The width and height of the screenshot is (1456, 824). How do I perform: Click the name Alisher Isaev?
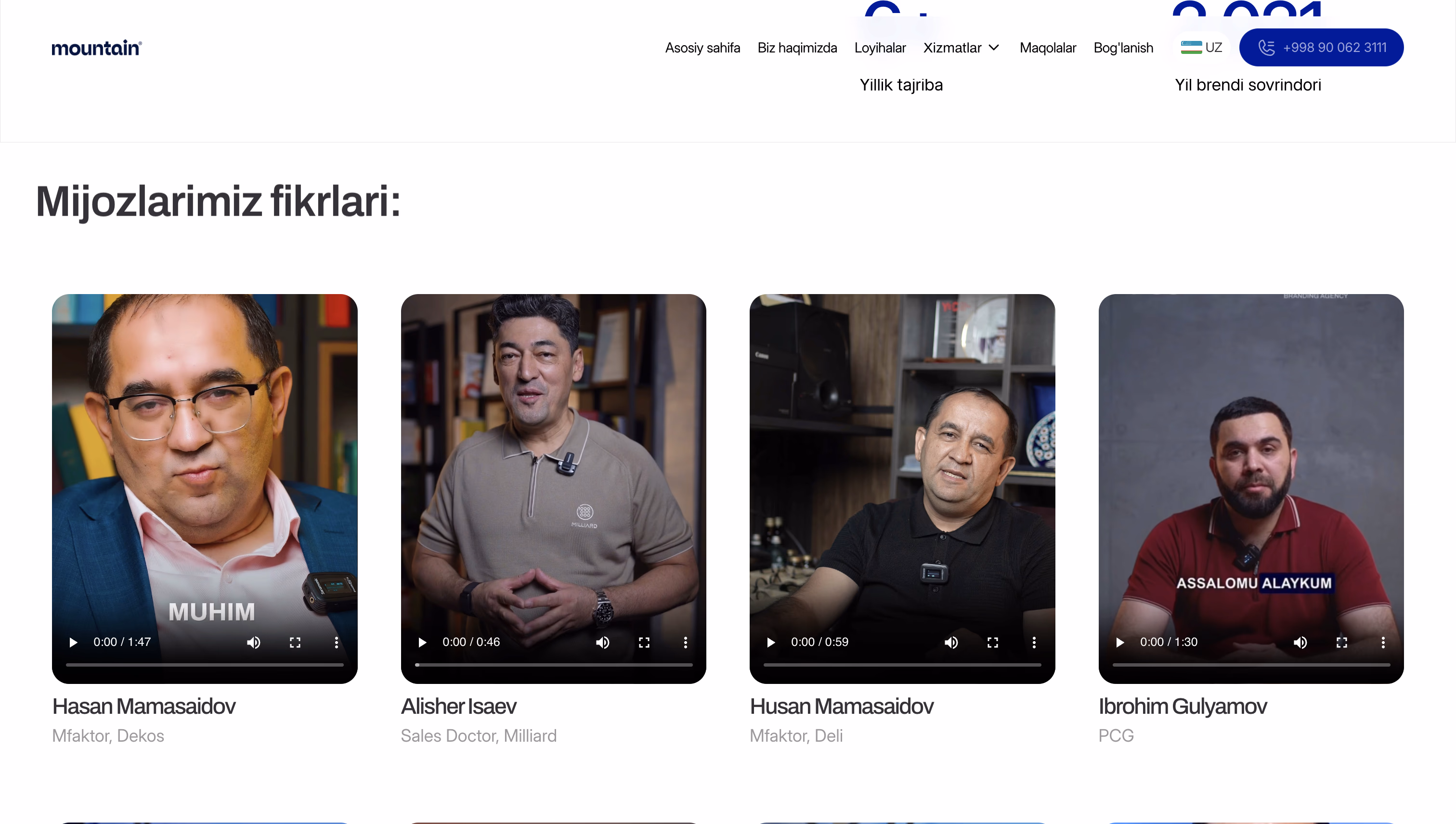458,706
